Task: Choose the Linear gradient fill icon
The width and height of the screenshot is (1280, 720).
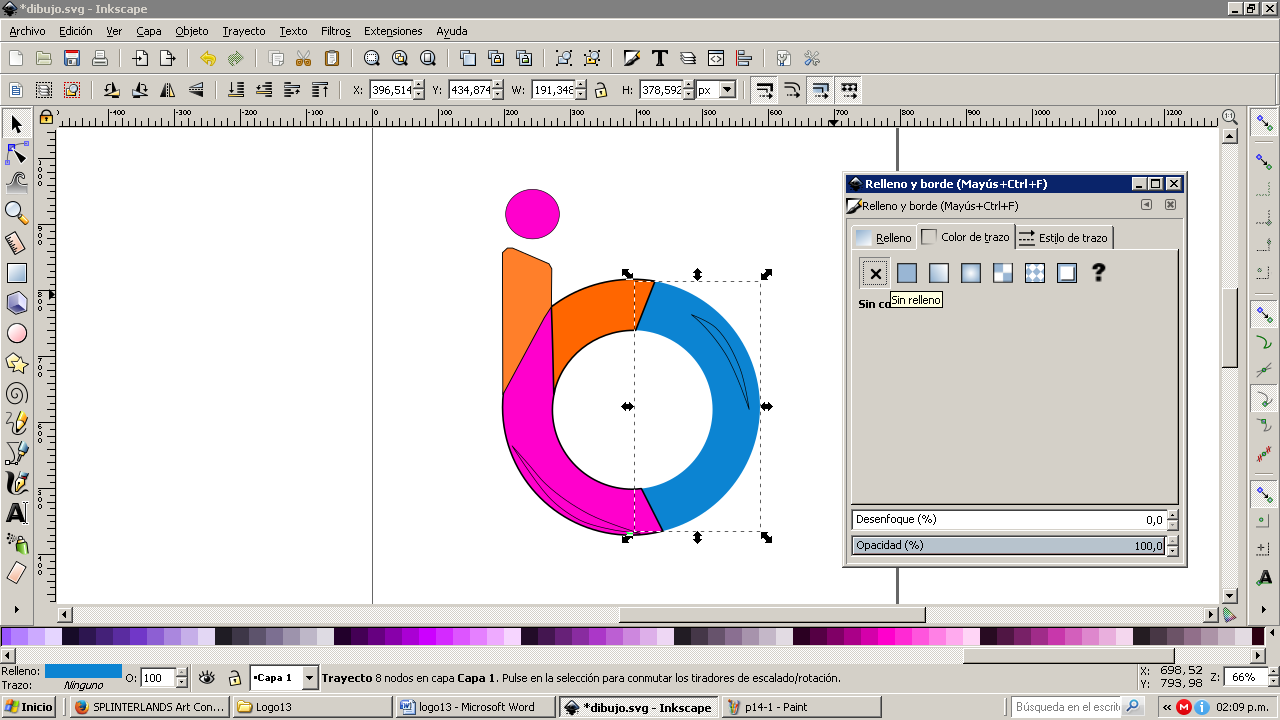Action: 938,273
